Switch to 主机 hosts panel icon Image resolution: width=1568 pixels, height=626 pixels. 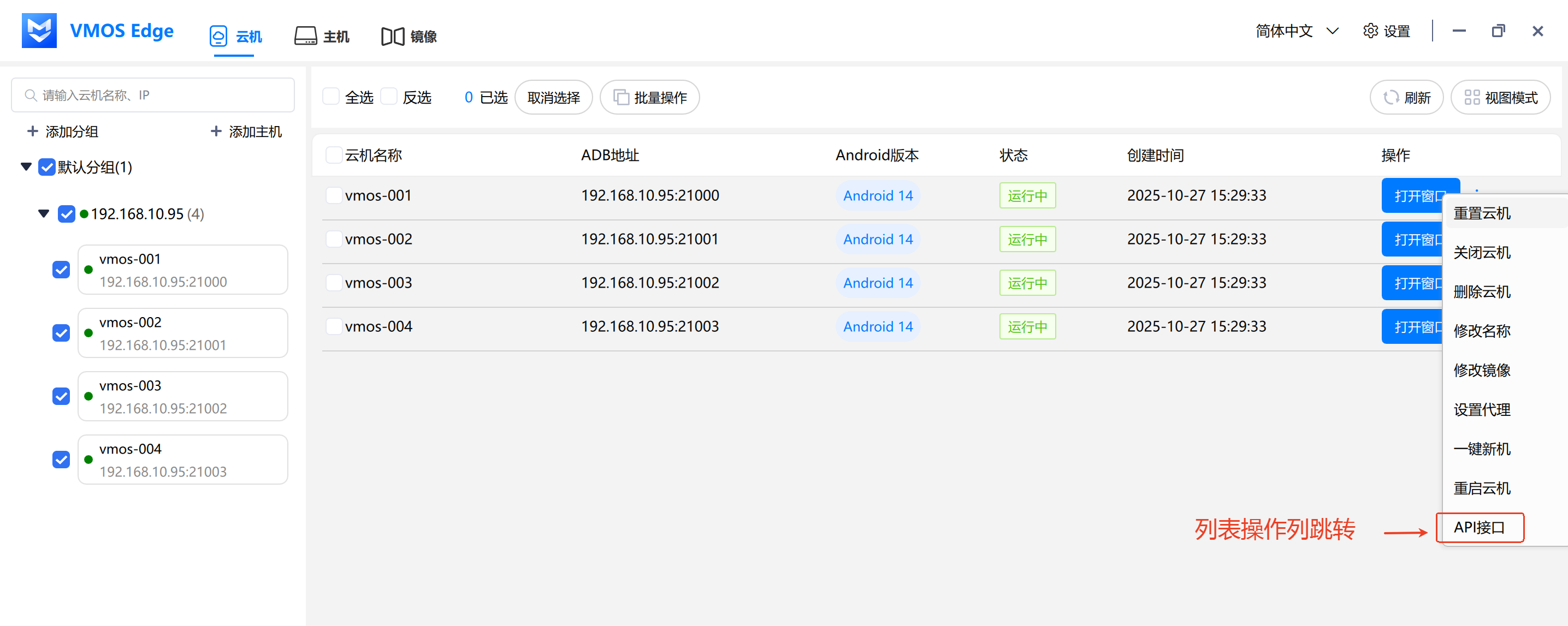(305, 36)
